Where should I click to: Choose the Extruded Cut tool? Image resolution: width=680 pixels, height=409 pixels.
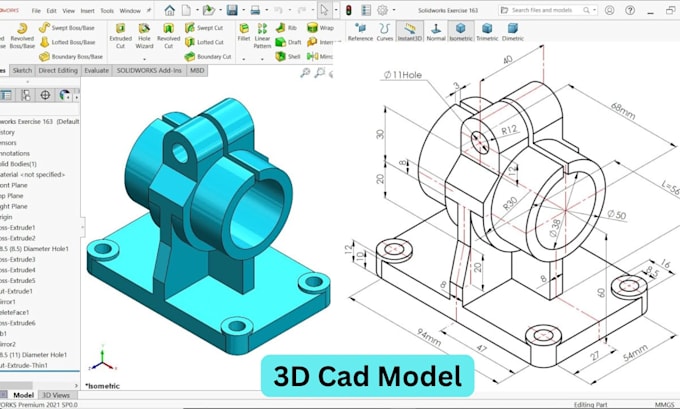click(x=120, y=36)
